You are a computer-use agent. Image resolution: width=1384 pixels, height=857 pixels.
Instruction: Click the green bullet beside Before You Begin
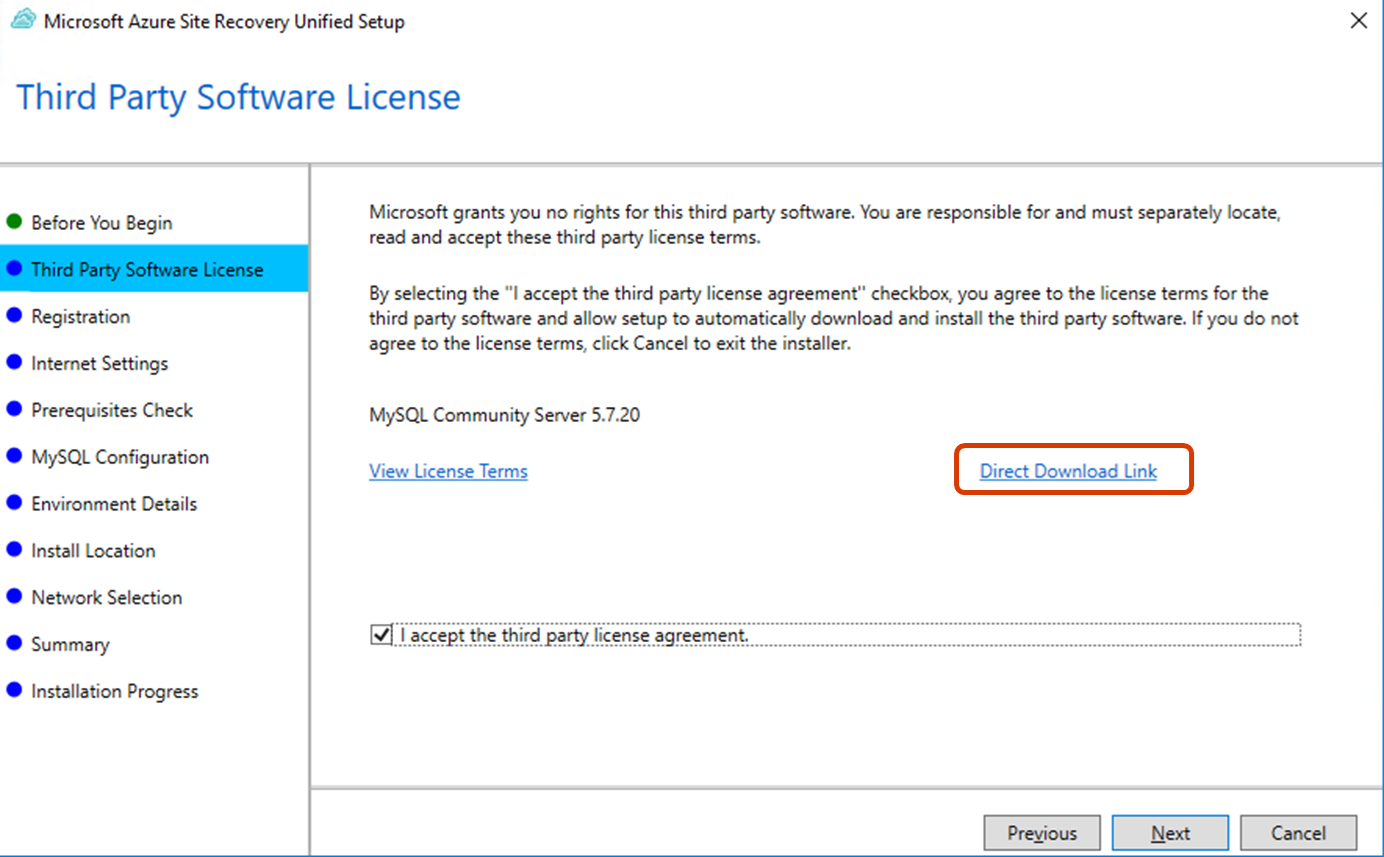[x=14, y=222]
